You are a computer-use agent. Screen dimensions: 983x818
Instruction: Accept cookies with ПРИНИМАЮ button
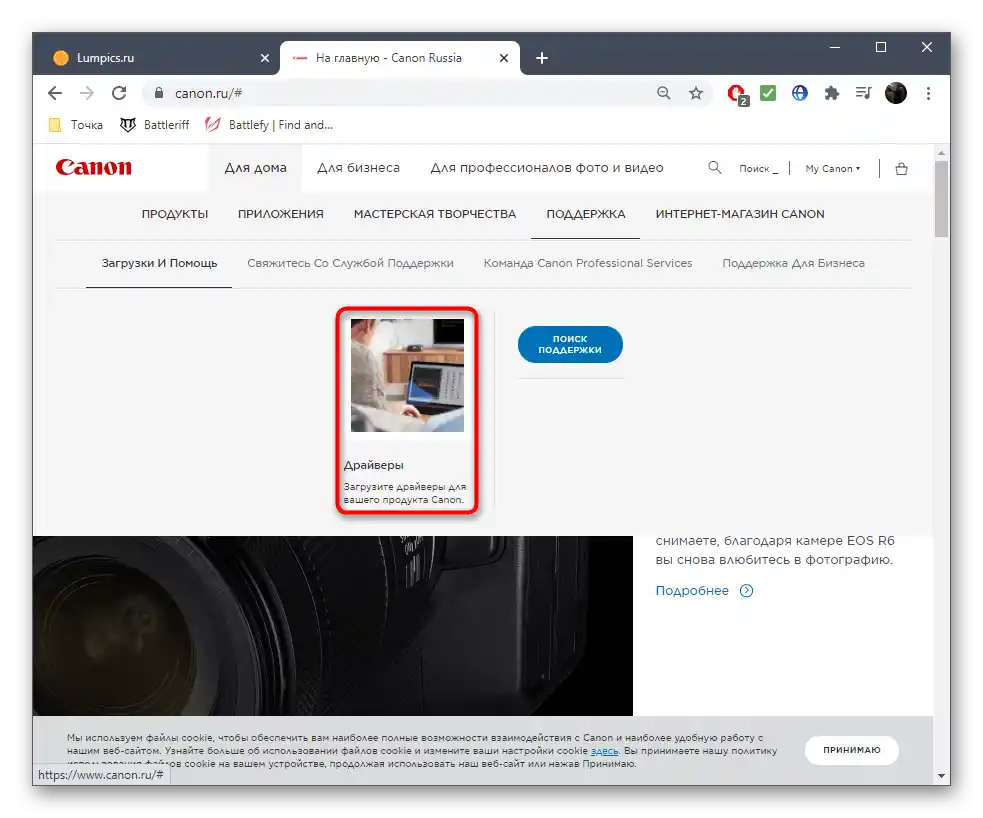coord(851,750)
